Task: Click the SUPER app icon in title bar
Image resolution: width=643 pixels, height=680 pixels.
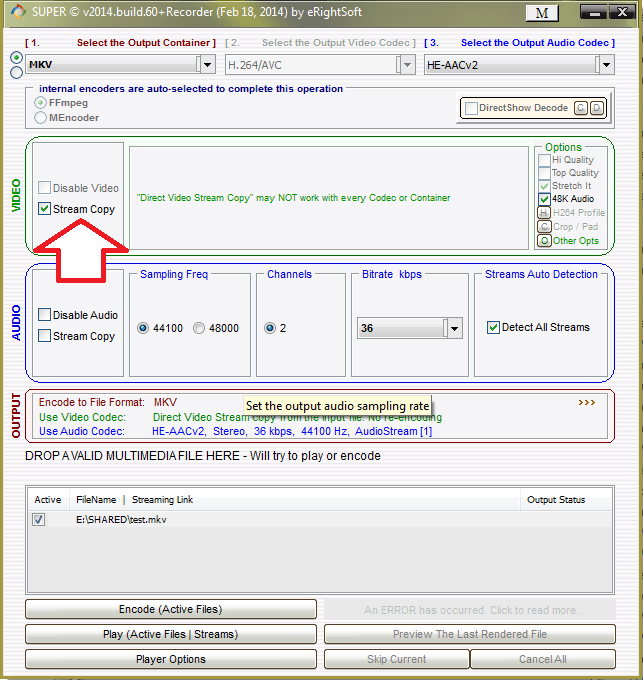Action: pyautogui.click(x=10, y=12)
